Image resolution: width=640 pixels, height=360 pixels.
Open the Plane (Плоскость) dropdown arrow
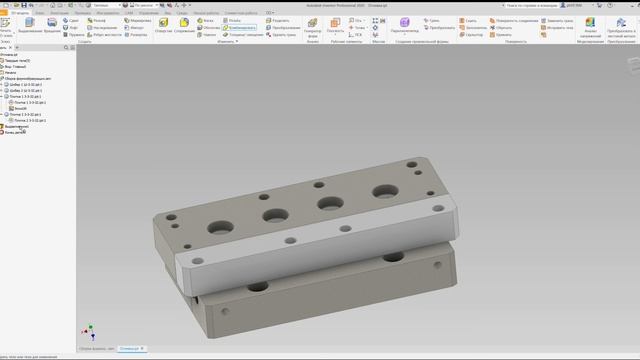click(x=335, y=35)
